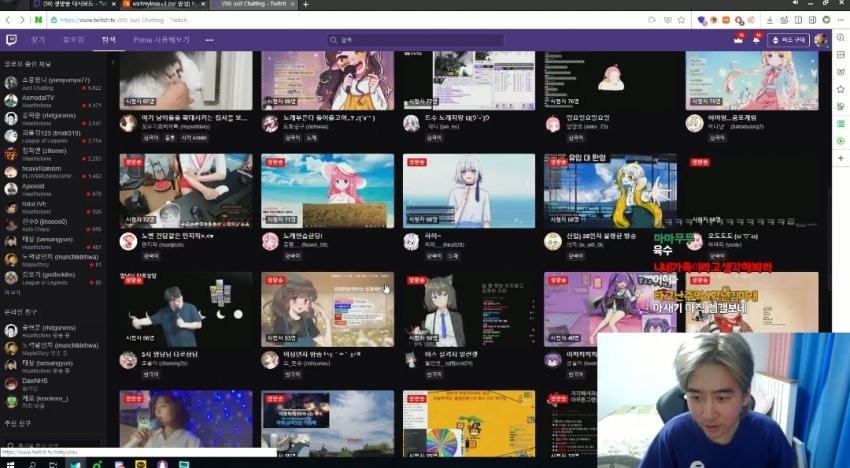Open the beach pink-hair girl stream thumbnail
The width and height of the screenshot is (850, 468).
click(x=327, y=191)
